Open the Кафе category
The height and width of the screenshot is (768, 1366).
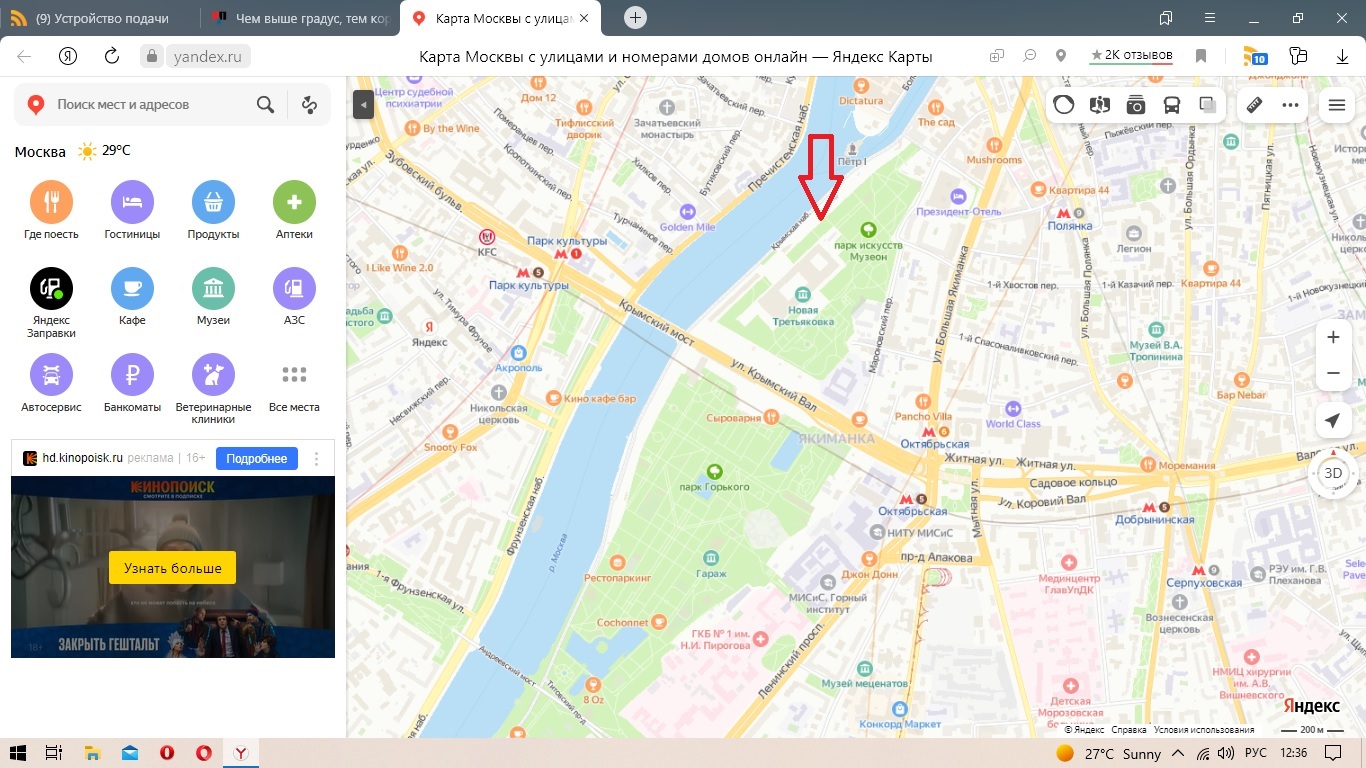[x=132, y=296]
